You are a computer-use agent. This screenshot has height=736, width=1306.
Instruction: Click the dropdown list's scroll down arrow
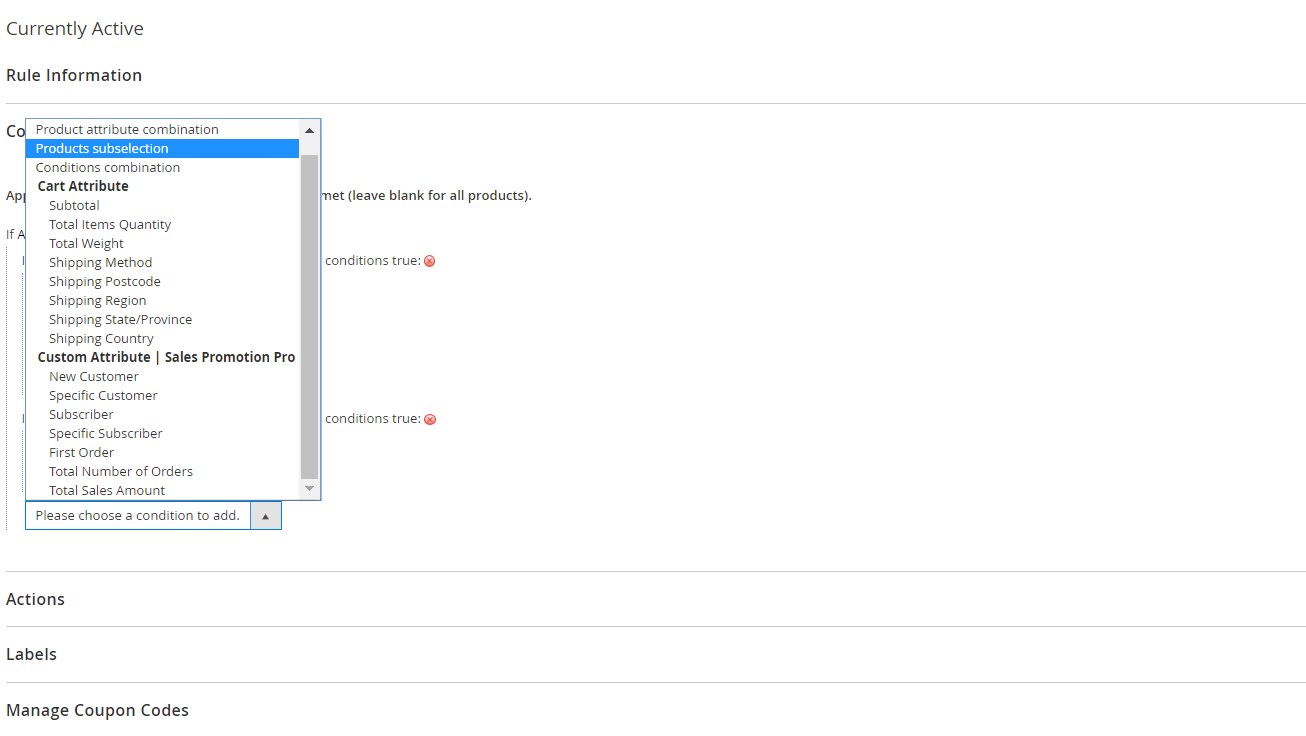(310, 489)
